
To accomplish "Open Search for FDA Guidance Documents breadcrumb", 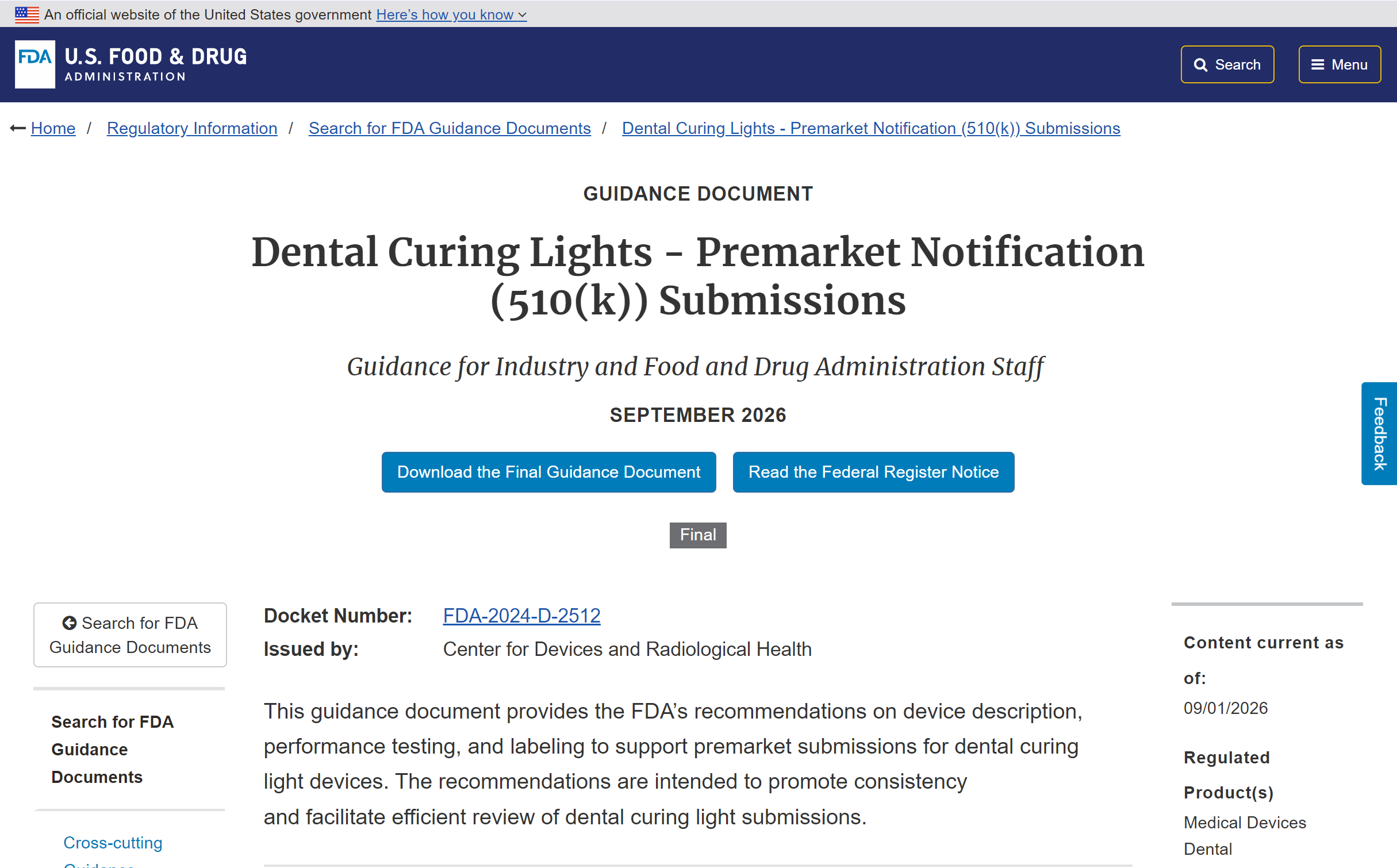I will pyautogui.click(x=450, y=128).
